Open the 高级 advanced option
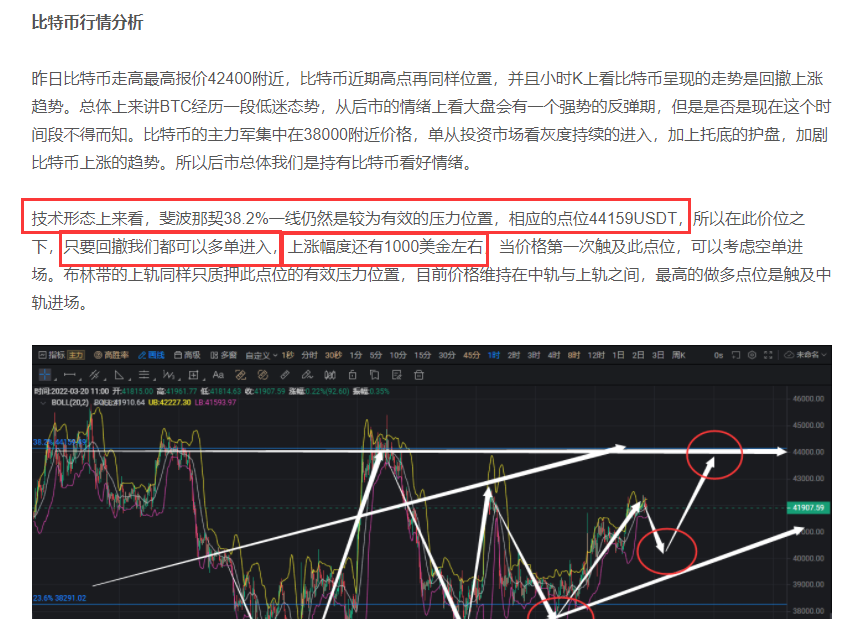This screenshot has height=619, width=844. click(x=187, y=355)
